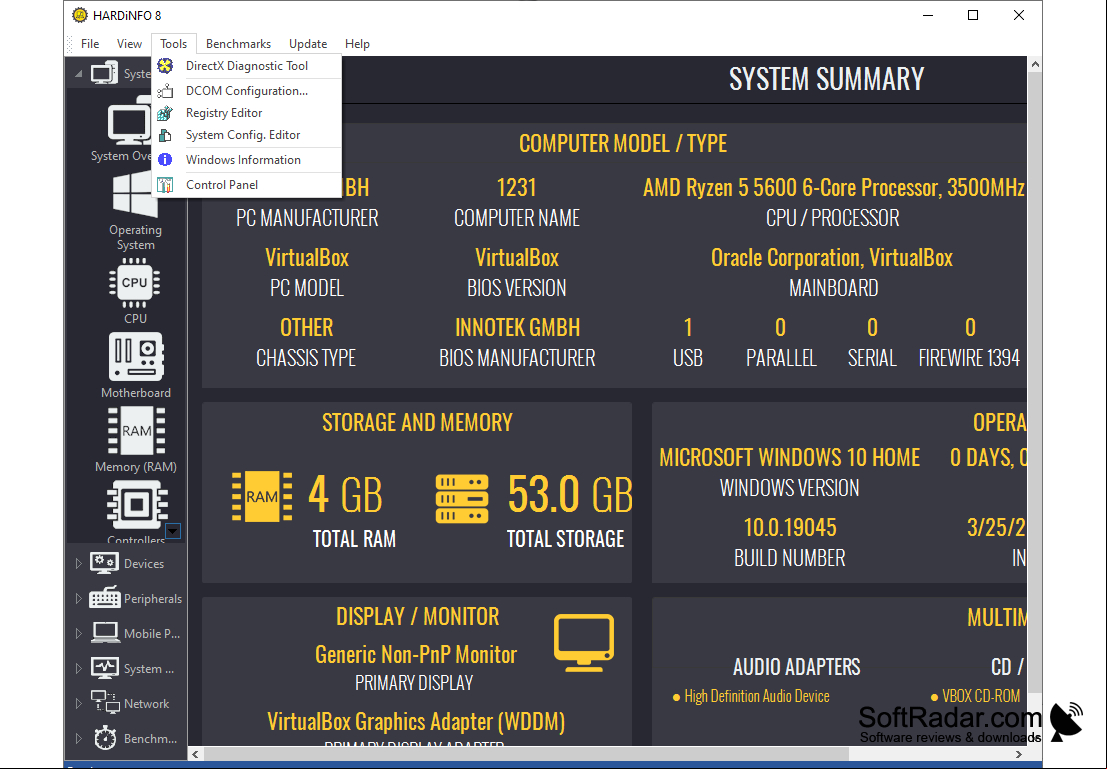Click the Peripherals keyboard icon
The height and width of the screenshot is (769, 1107).
(104, 598)
